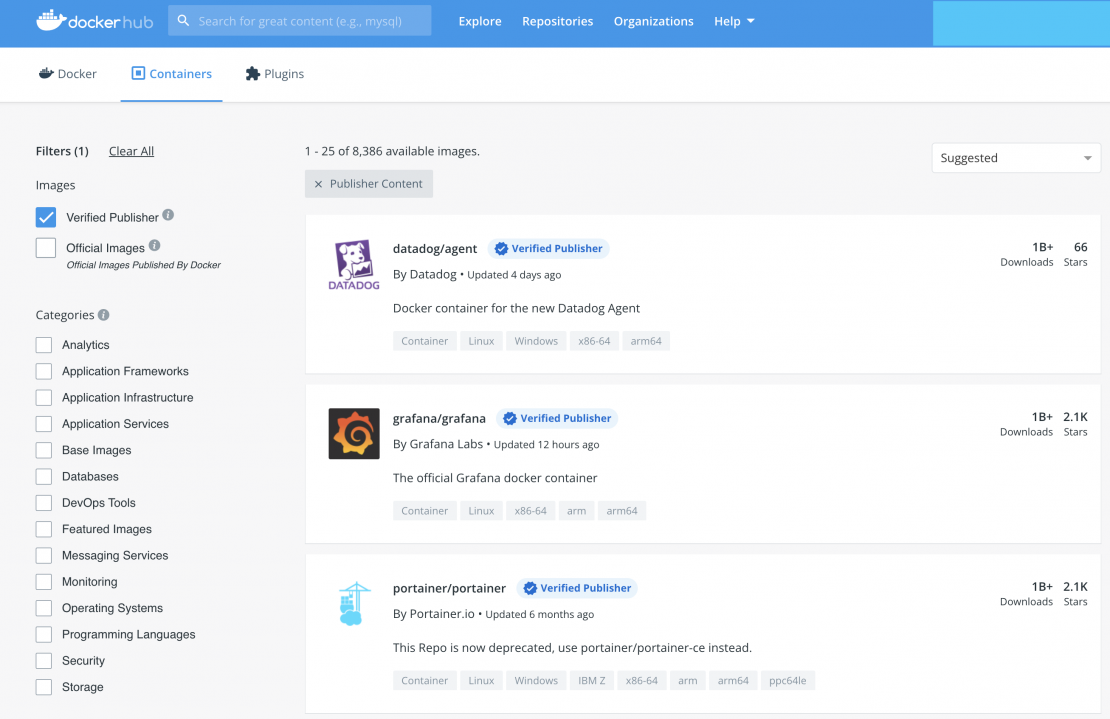Check the Databases category filter
The height and width of the screenshot is (719, 1110).
pos(44,477)
